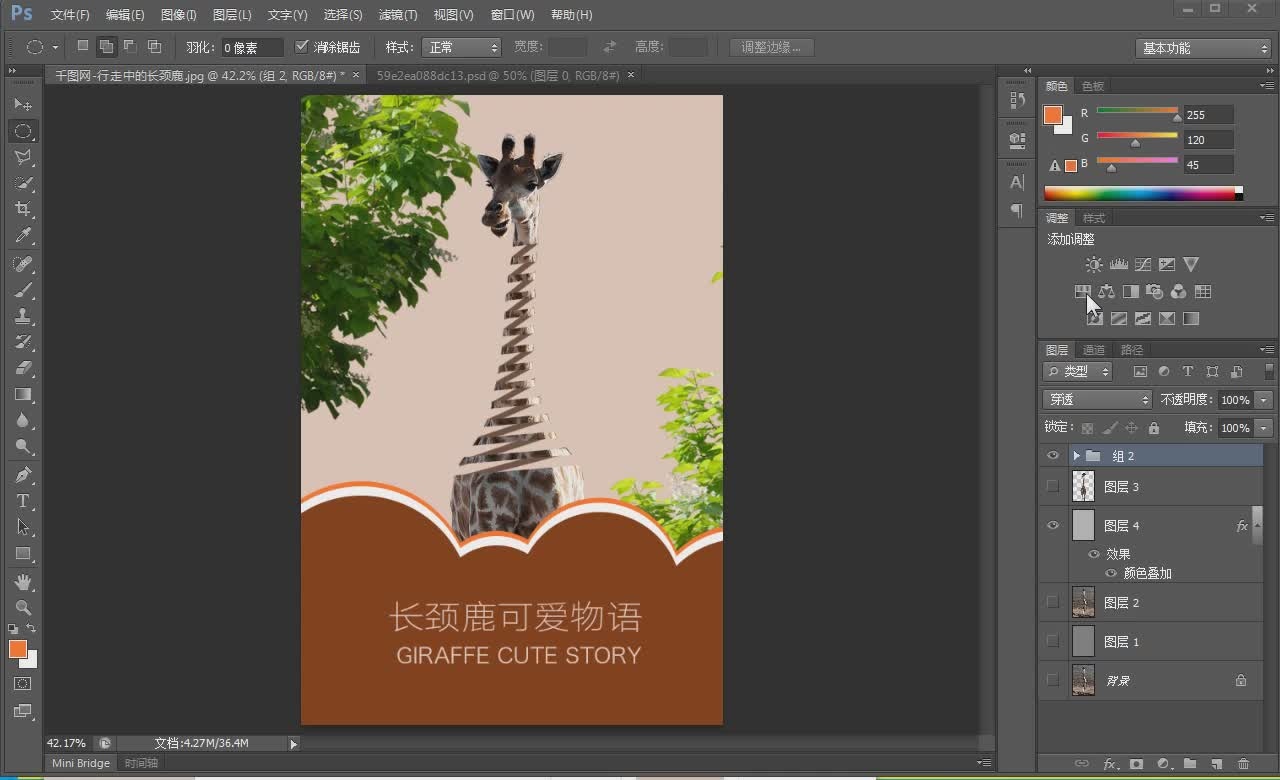The height and width of the screenshot is (780, 1280).
Task: Toggle the anti-alias checkbox
Action: pos(302,47)
